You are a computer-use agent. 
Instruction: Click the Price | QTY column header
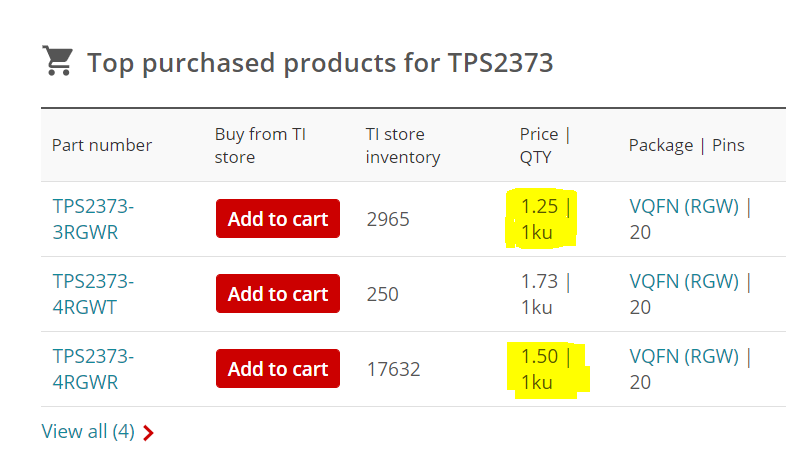coord(544,145)
